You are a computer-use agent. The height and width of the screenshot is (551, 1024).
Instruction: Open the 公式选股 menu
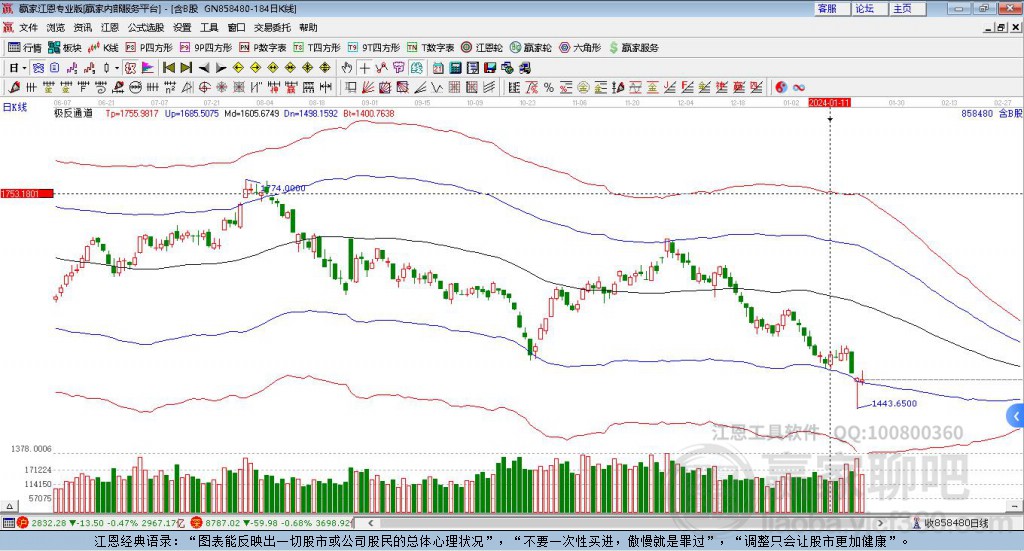(x=146, y=27)
